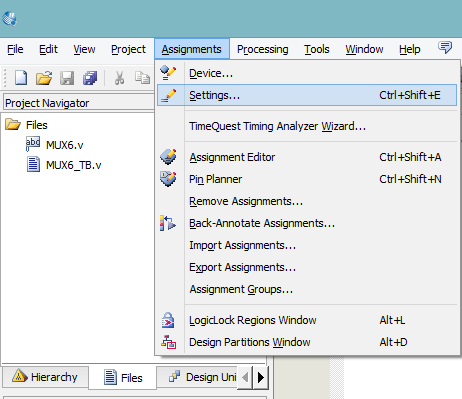Image resolution: width=462 pixels, height=399 pixels.
Task: Select Export Assignments... entry
Action: (307, 267)
